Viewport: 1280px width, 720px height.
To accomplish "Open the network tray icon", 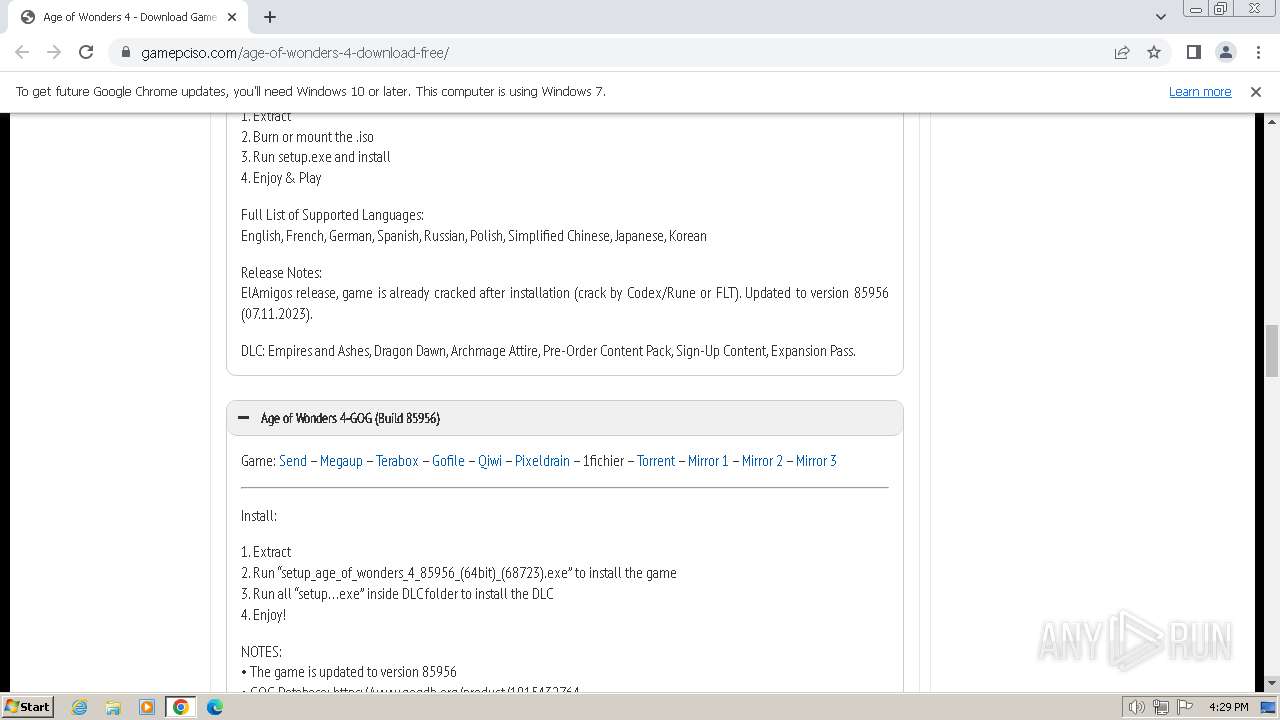I will (x=1161, y=707).
